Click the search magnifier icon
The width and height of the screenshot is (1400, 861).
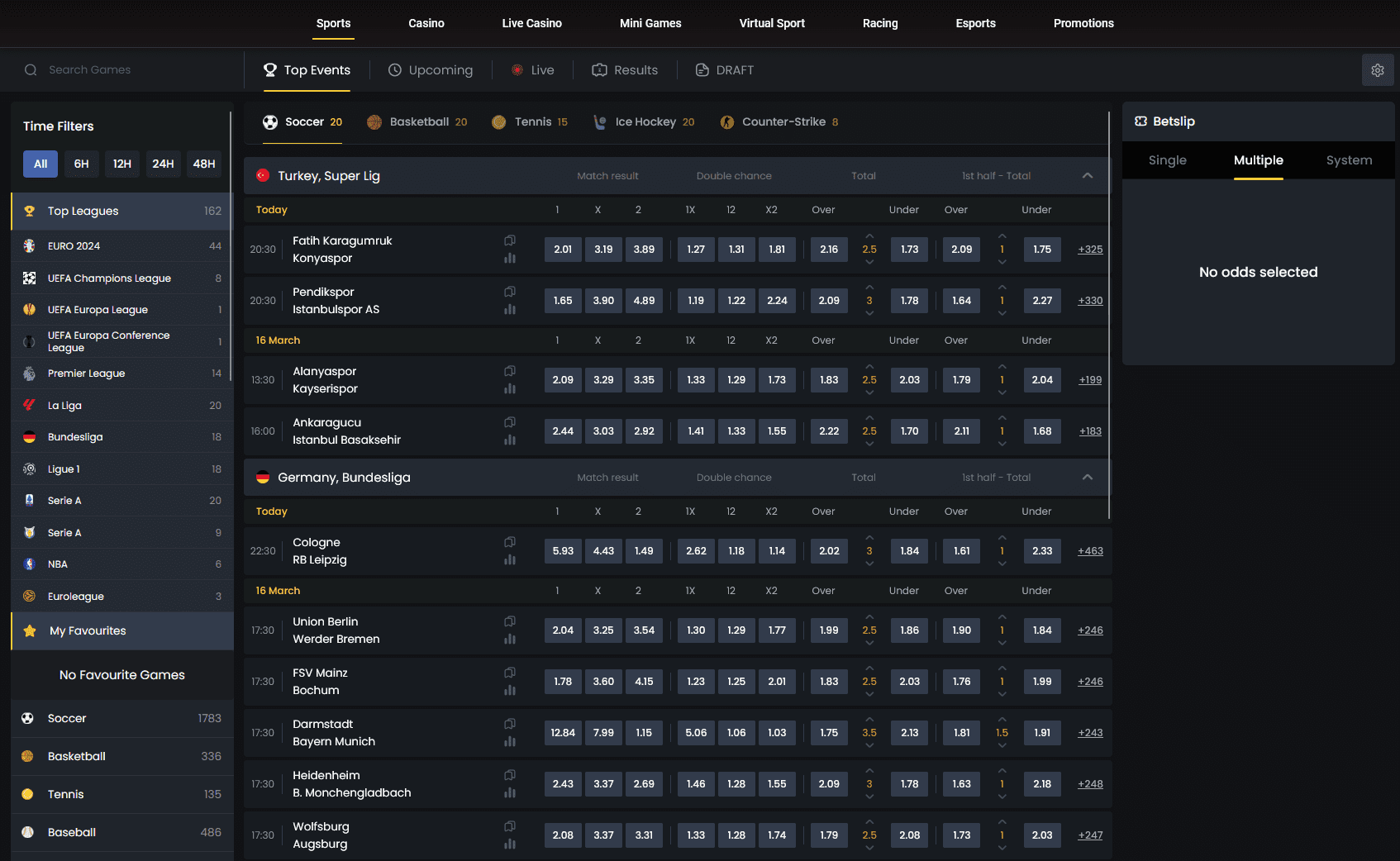(31, 69)
